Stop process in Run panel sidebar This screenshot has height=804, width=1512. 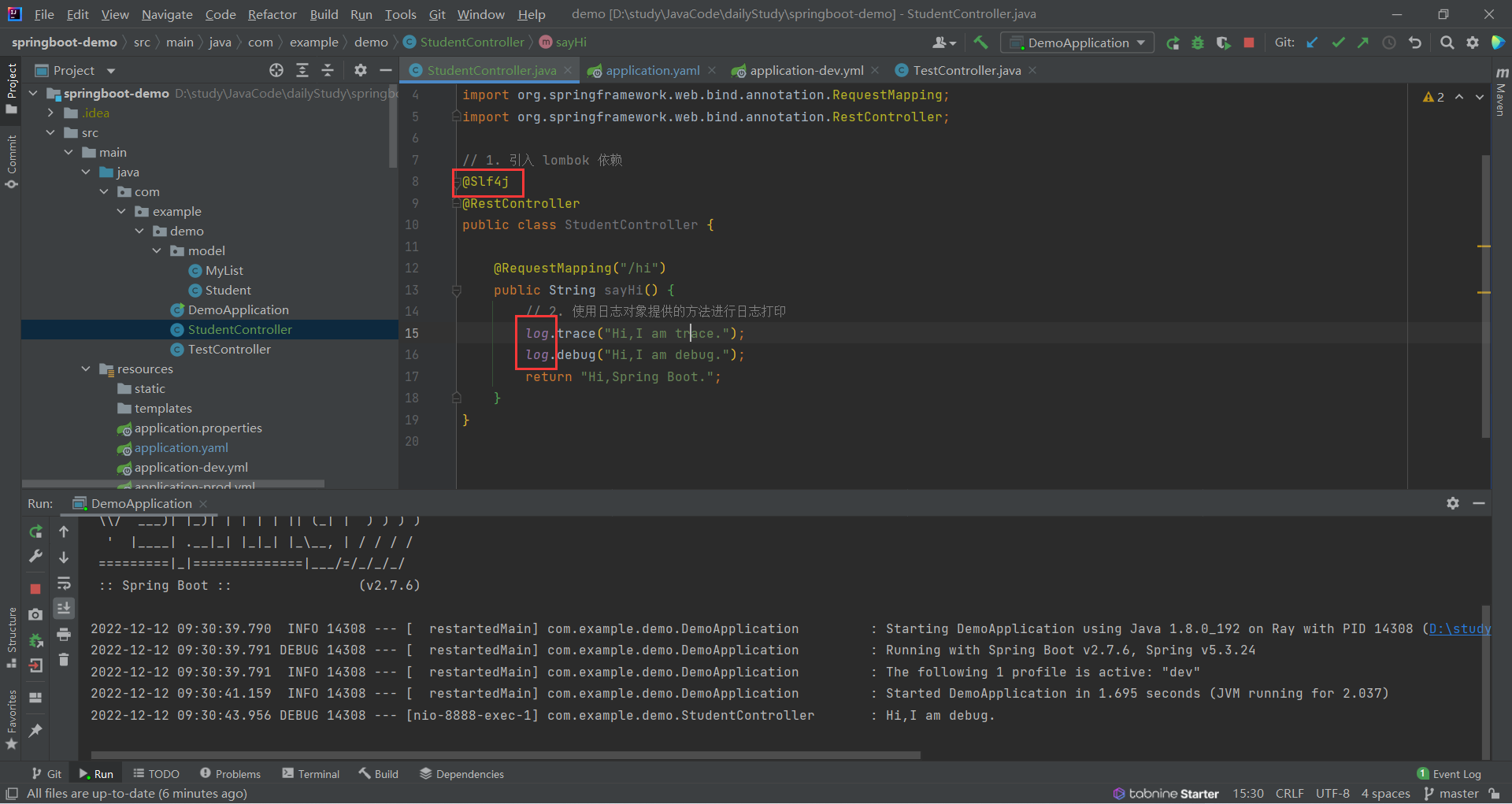coord(35,588)
